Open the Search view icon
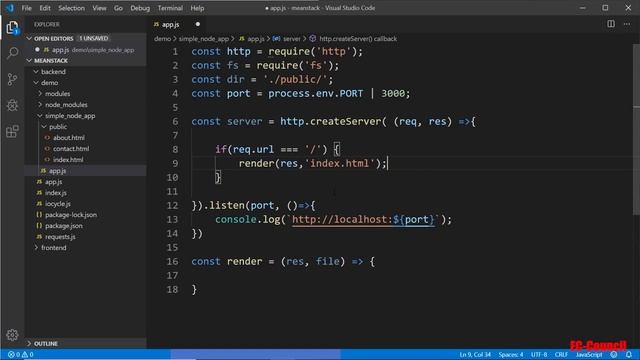The image size is (640, 360). (12, 53)
